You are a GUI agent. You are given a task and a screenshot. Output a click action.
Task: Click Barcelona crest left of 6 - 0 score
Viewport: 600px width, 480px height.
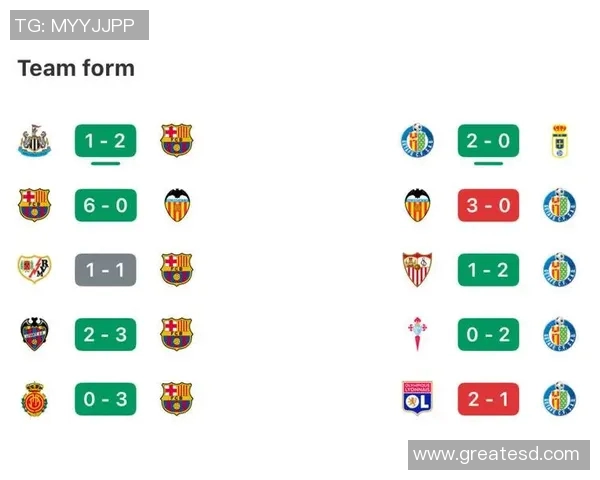pyautogui.click(x=34, y=205)
